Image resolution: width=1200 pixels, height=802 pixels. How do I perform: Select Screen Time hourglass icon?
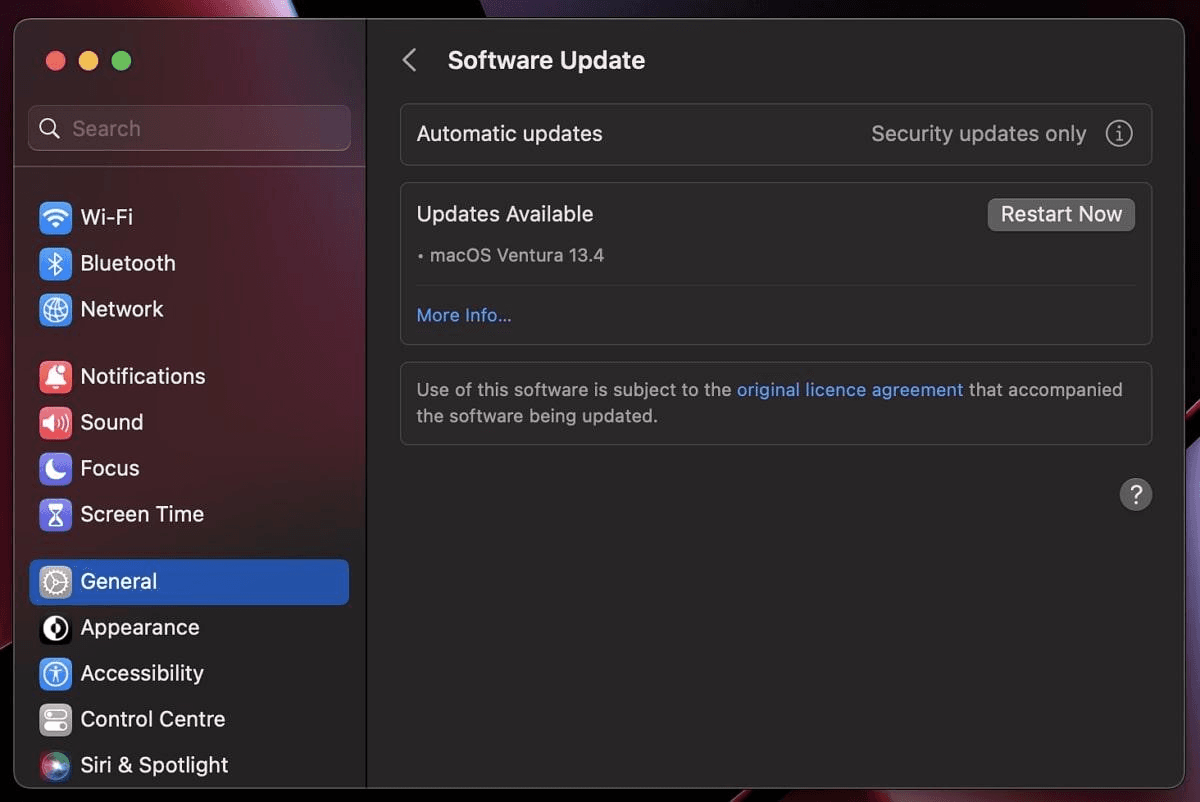point(55,514)
